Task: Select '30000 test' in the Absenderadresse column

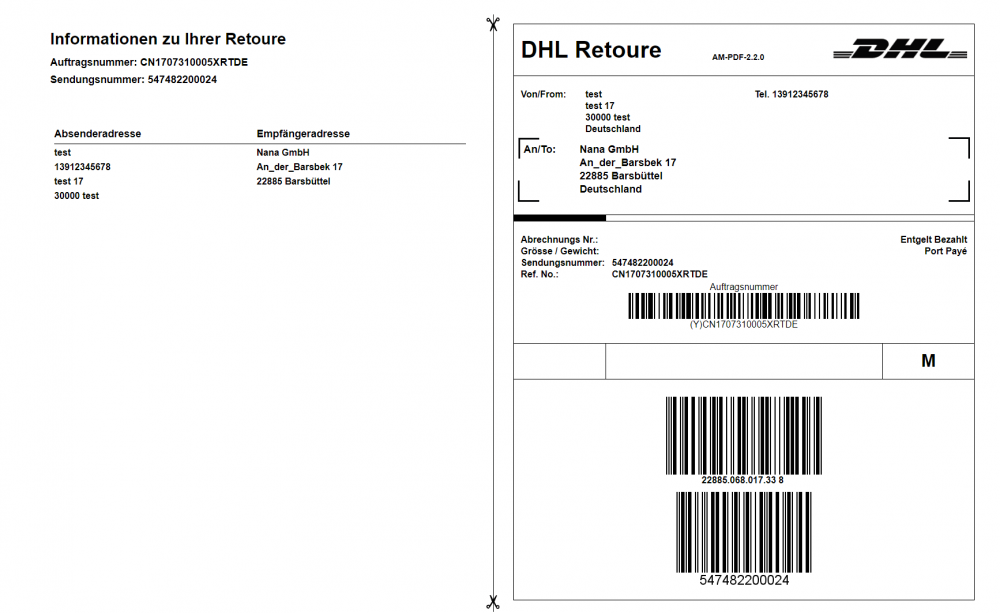Action: pos(77,196)
